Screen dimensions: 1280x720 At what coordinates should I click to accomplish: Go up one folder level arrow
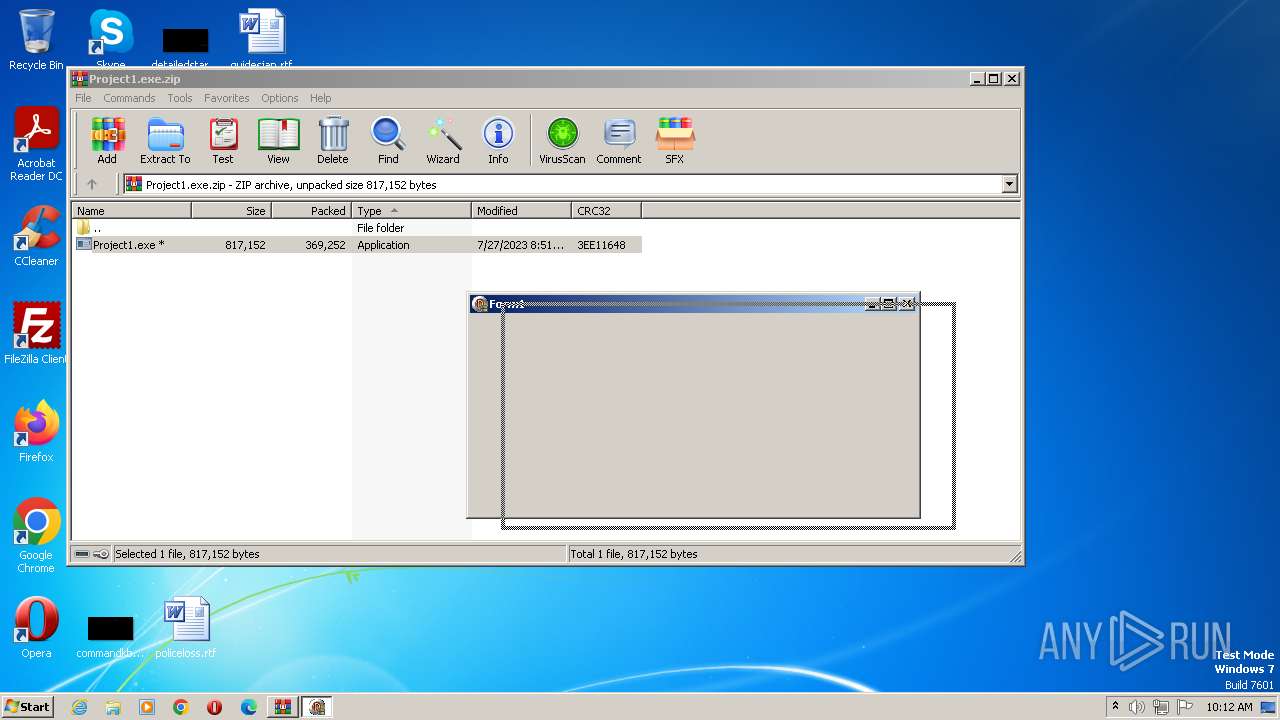[92, 184]
